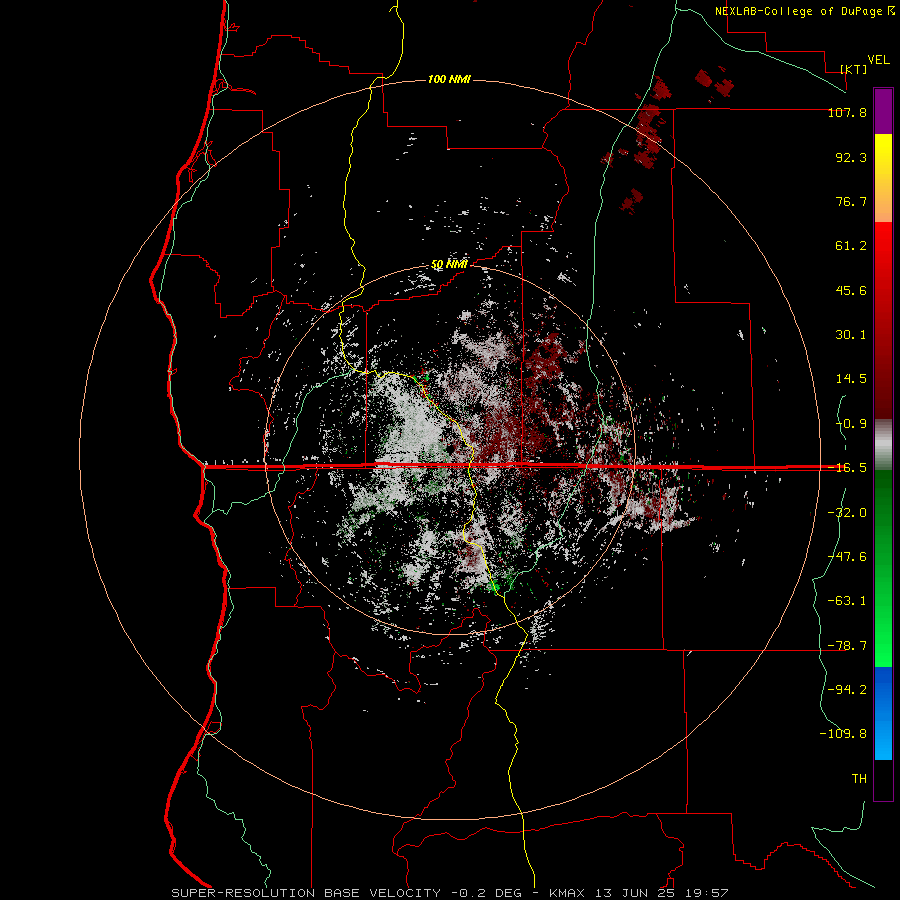Click the 14.5 velocity scale value

[851, 379]
